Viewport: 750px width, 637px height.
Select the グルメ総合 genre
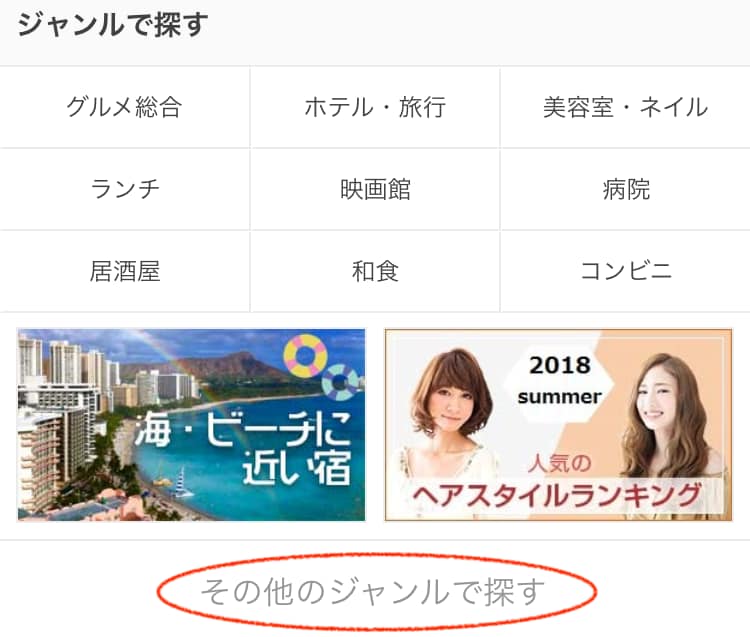coord(124,107)
